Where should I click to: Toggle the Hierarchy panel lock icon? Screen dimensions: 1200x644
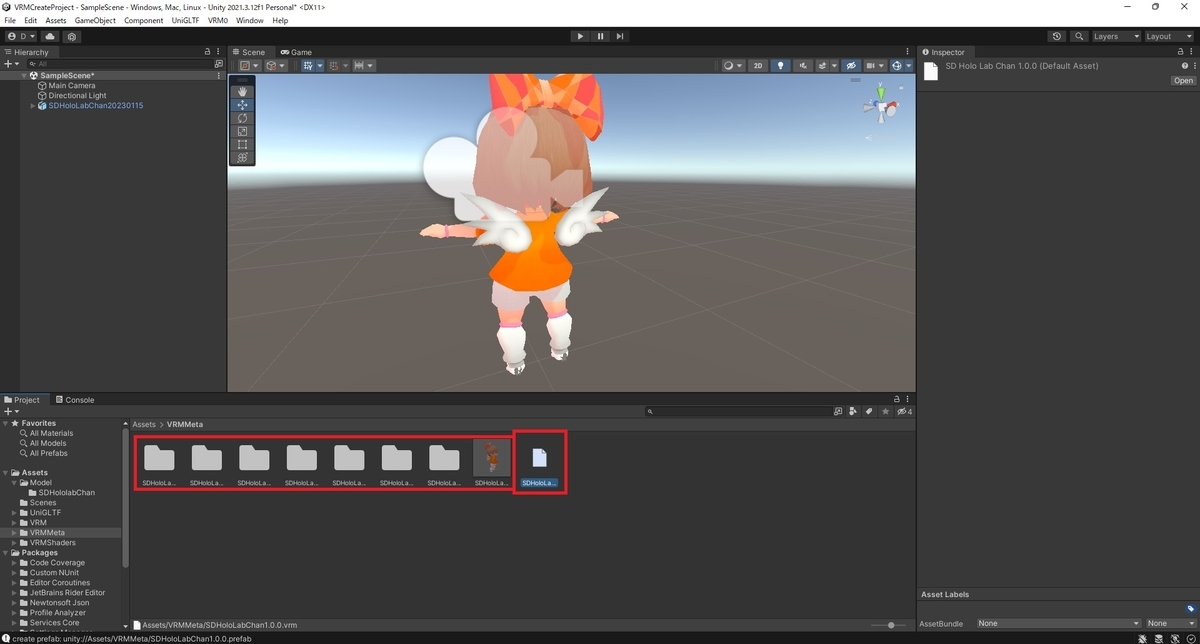[x=207, y=52]
